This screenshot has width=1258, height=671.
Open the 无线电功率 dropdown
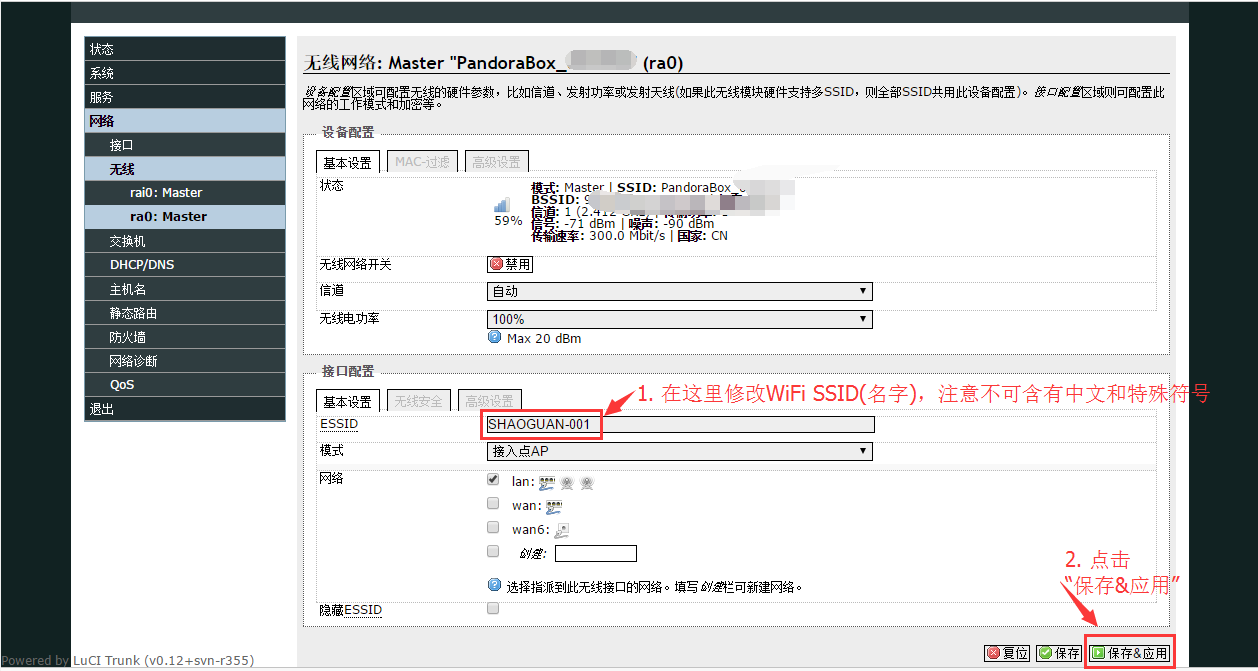tap(679, 320)
